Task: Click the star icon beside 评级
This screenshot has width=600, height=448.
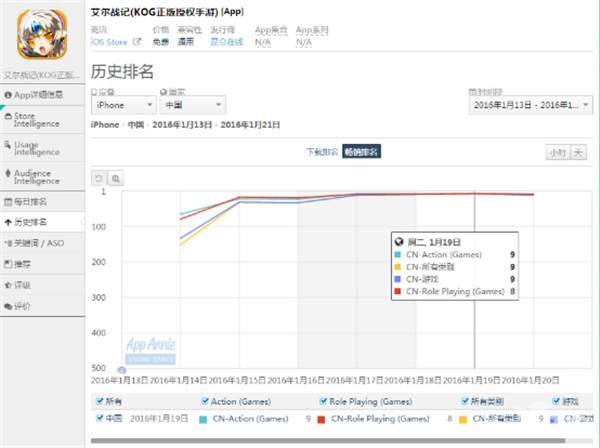Action: pyautogui.click(x=8, y=285)
